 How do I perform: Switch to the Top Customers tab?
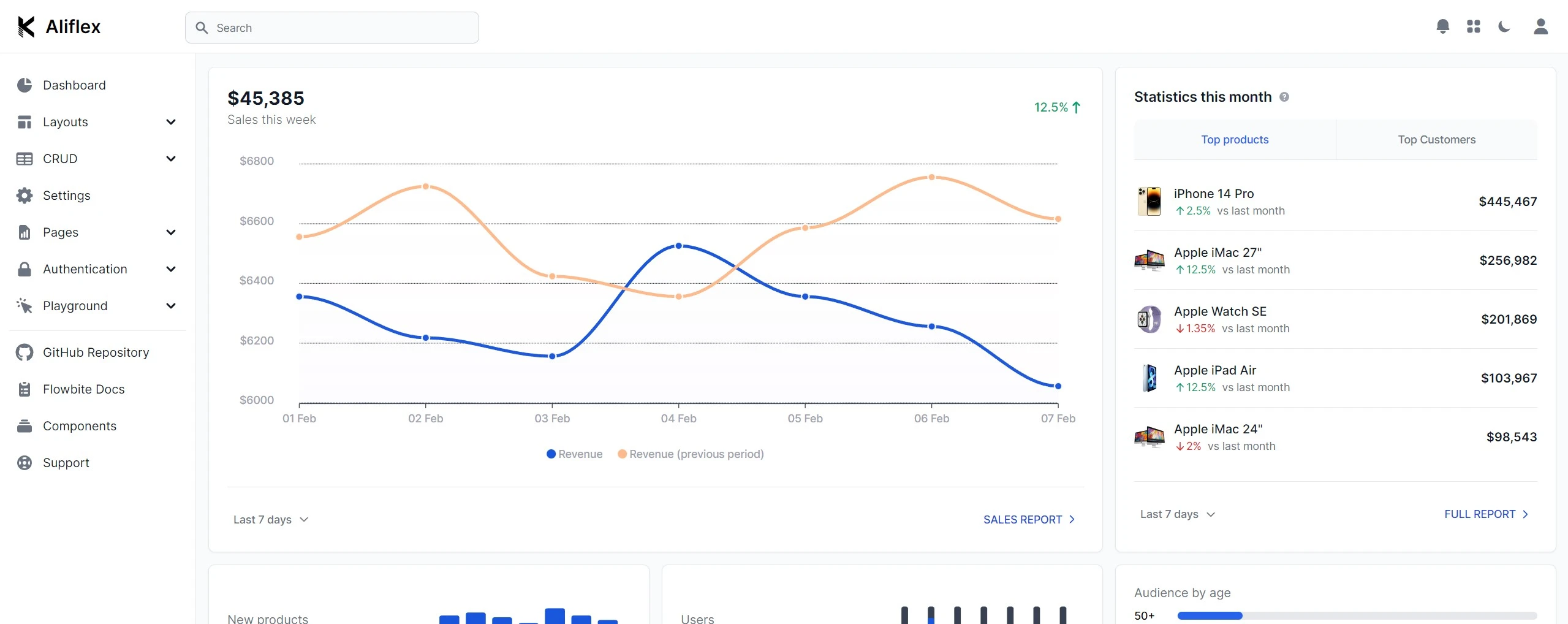pos(1436,140)
